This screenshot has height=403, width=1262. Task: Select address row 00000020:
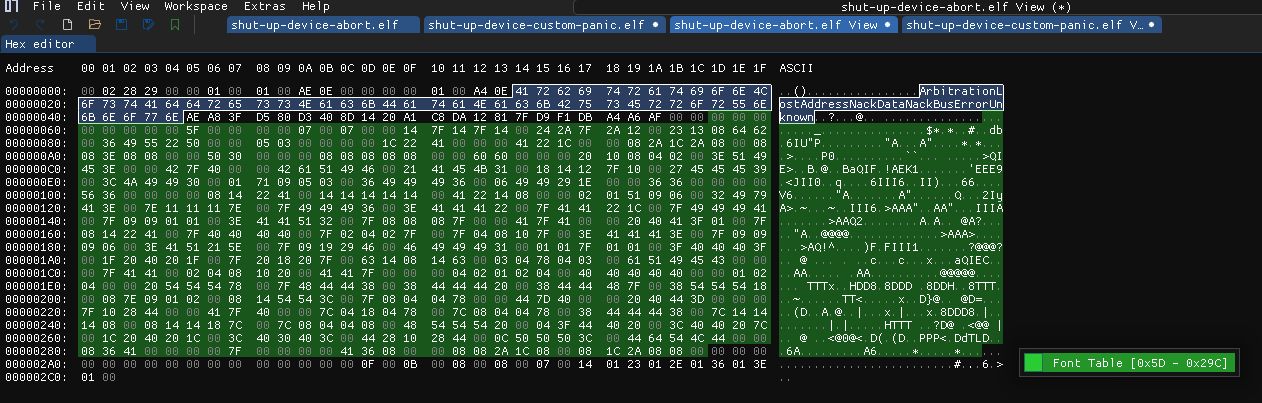point(38,104)
